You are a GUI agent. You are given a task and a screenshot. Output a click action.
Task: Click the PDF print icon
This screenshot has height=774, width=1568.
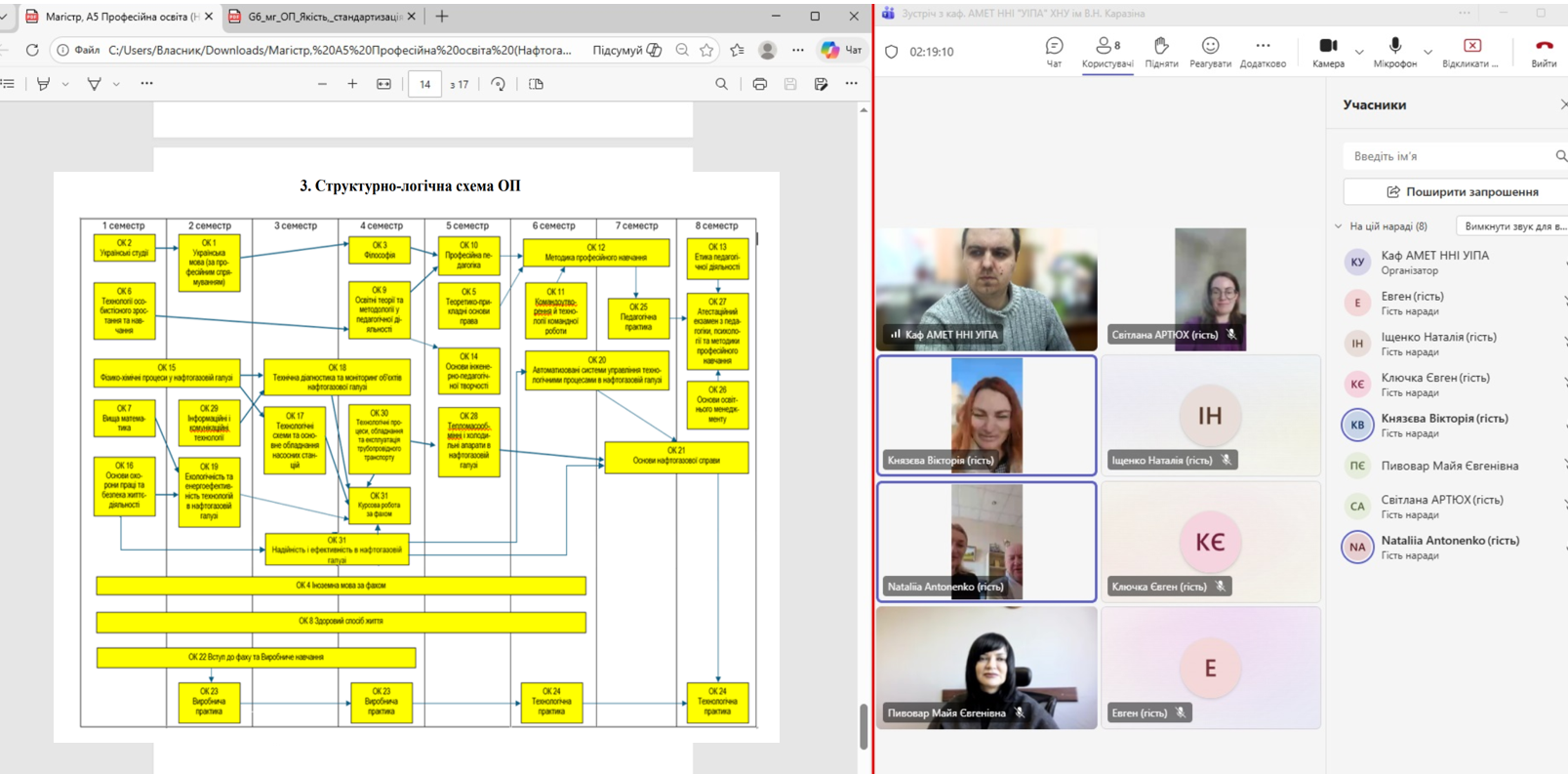click(x=759, y=84)
